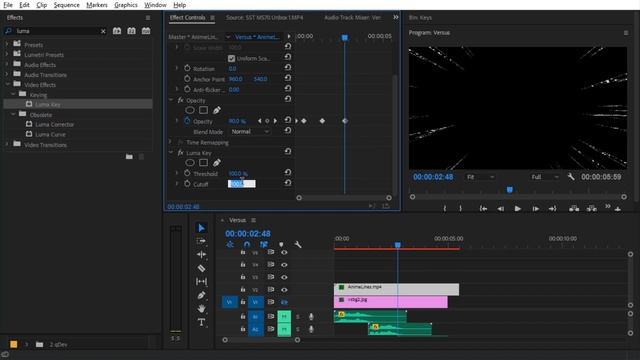Select the Hand tool

201,309
